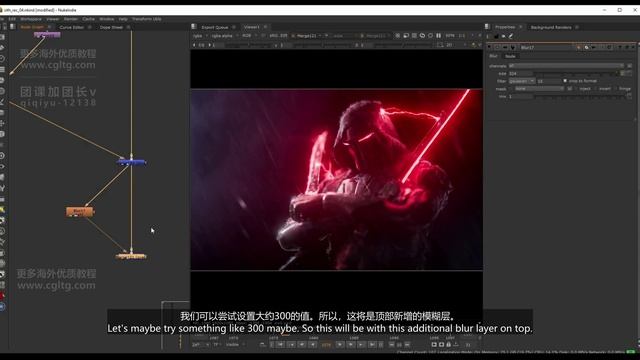
Task: Open the Cache menu
Action: (89, 19)
